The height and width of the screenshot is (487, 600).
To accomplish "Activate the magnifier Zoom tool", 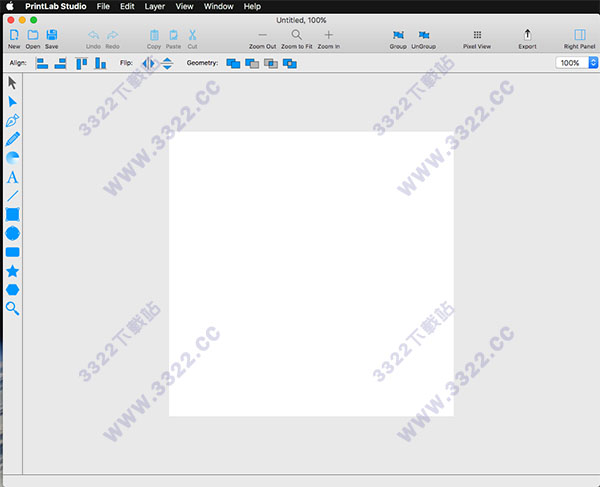I will (x=12, y=308).
